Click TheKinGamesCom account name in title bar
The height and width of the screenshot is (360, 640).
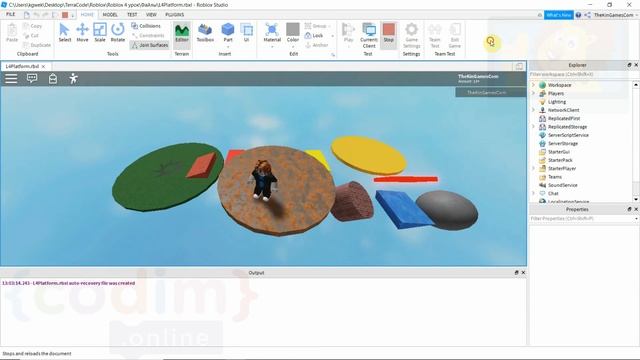coord(613,15)
